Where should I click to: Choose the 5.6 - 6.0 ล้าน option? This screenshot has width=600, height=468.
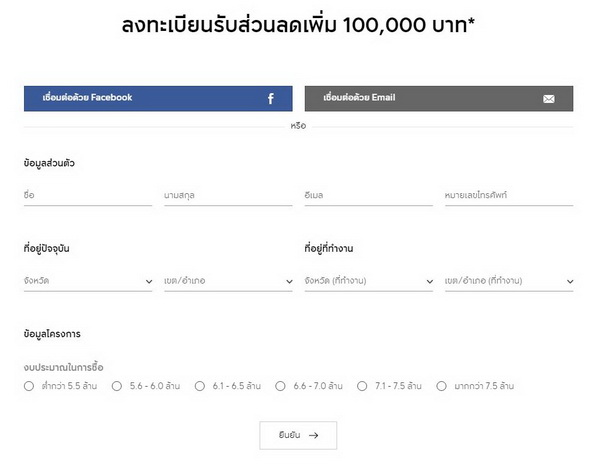(x=117, y=385)
